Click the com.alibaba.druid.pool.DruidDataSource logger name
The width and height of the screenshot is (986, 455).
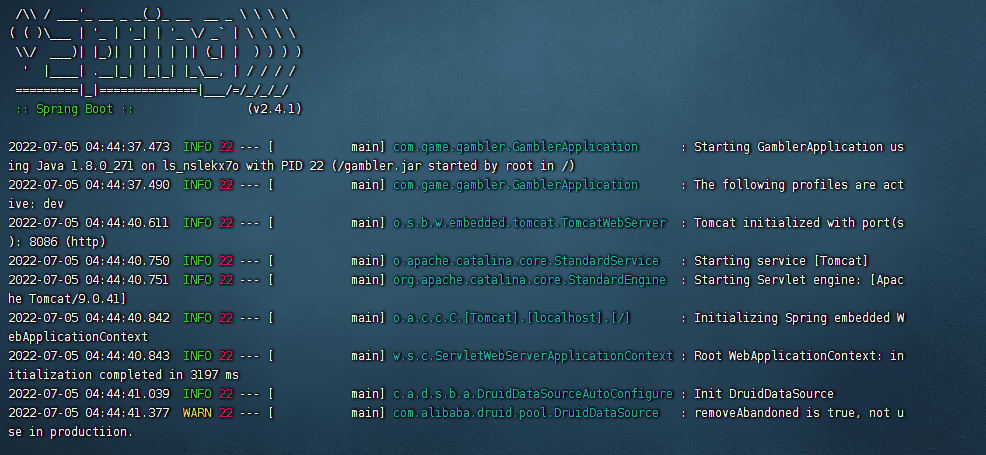pos(526,413)
